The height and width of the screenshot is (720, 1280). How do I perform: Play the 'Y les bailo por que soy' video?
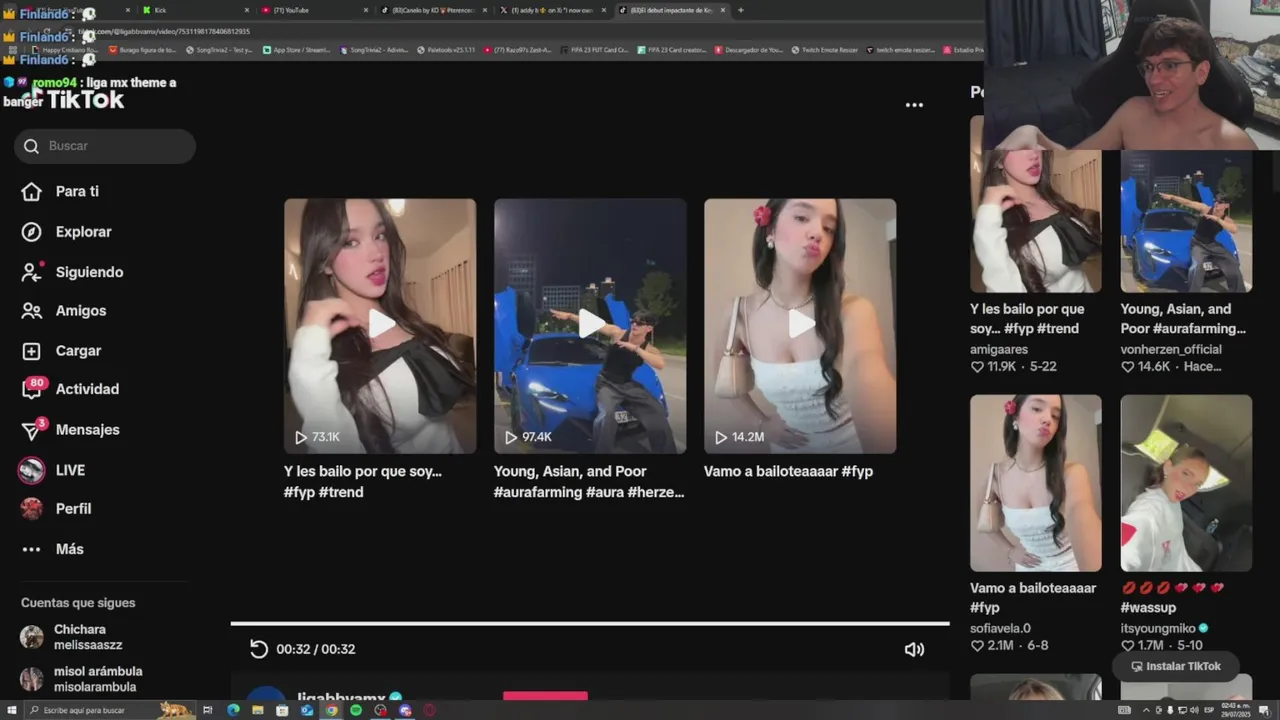tap(380, 326)
